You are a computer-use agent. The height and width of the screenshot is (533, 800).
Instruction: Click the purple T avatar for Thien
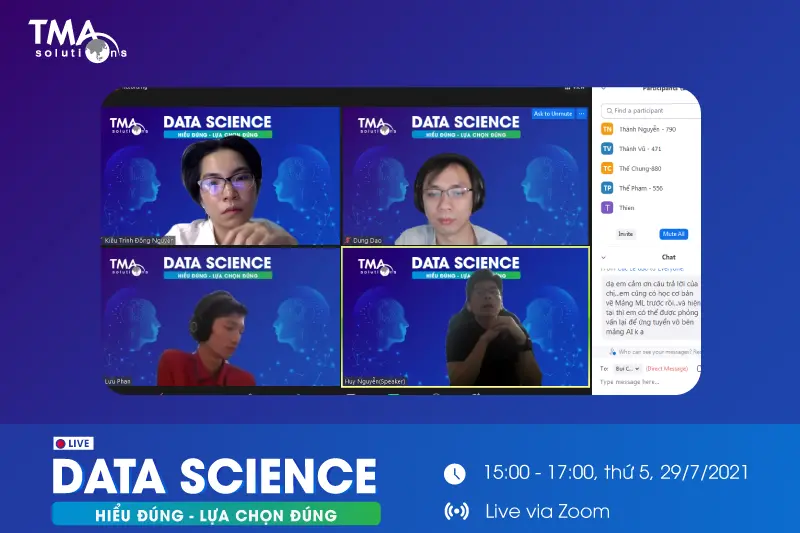click(x=607, y=207)
